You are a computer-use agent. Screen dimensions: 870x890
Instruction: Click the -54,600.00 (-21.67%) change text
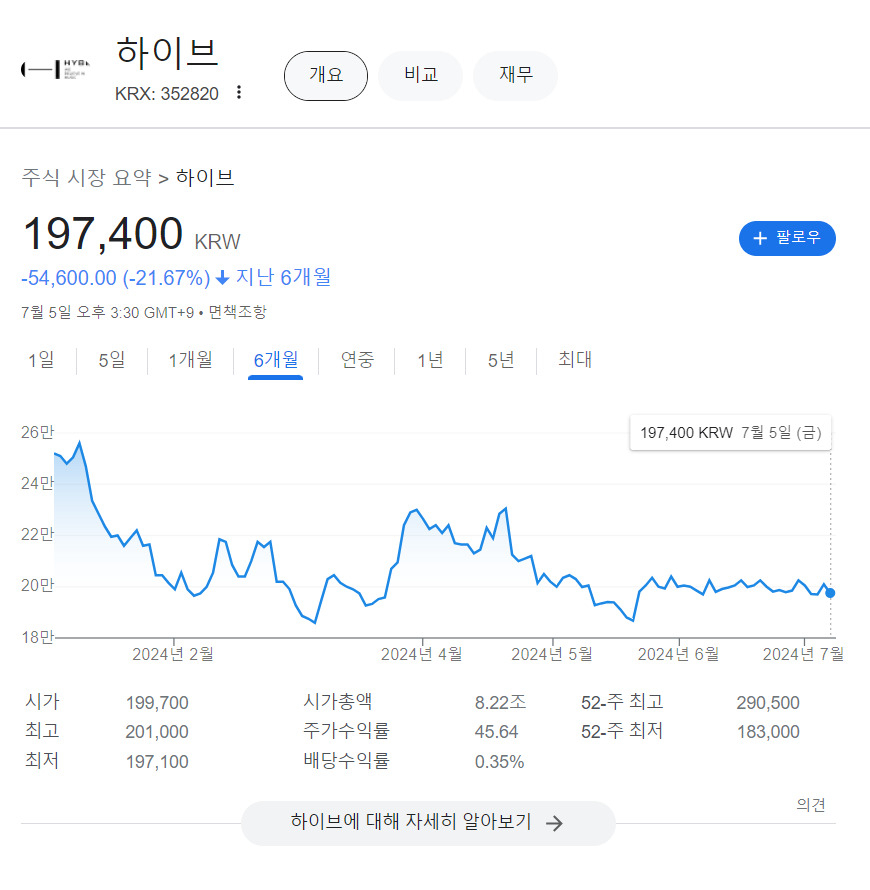click(116, 278)
